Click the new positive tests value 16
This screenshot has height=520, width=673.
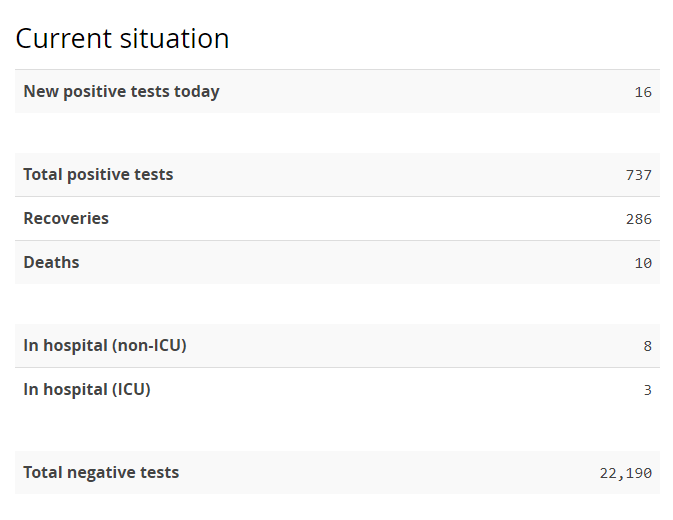(643, 92)
